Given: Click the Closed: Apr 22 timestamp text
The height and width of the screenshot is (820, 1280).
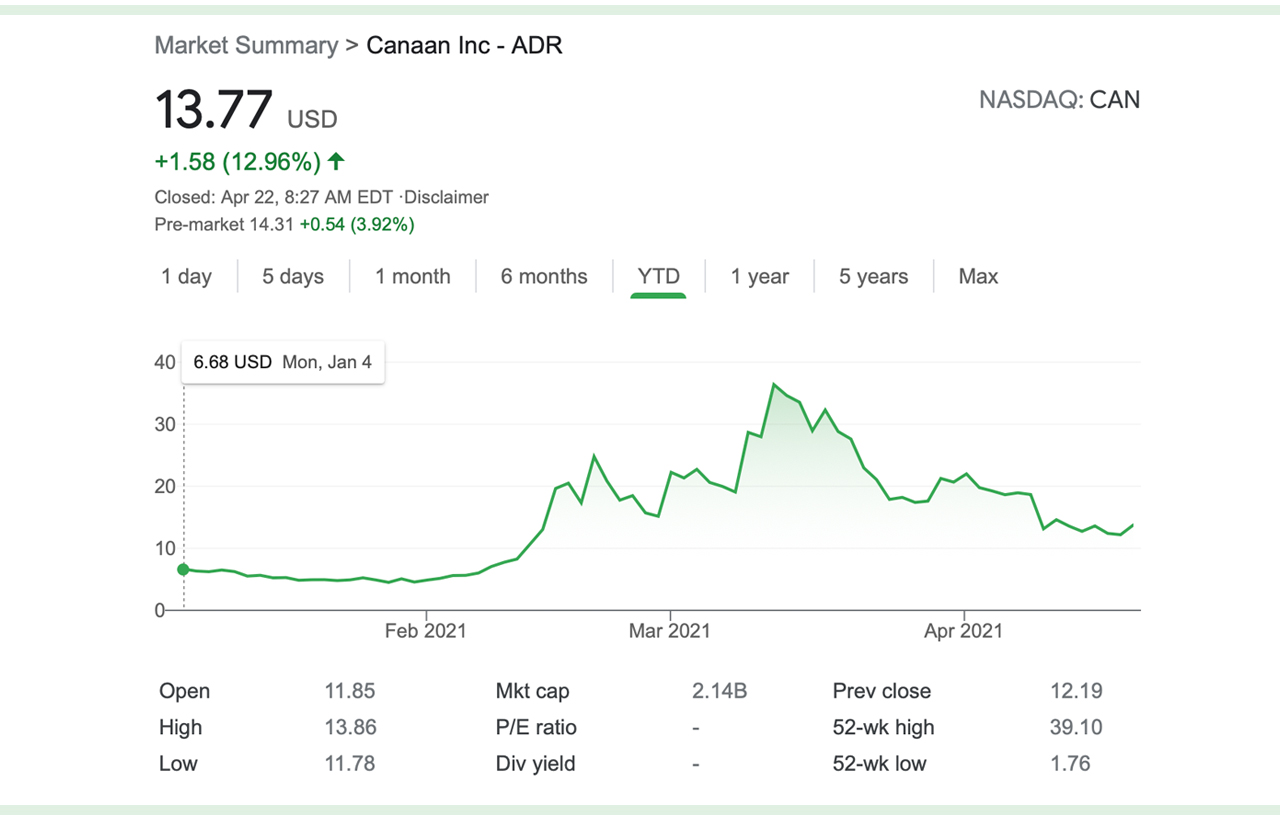Looking at the screenshot, I should 276,197.
